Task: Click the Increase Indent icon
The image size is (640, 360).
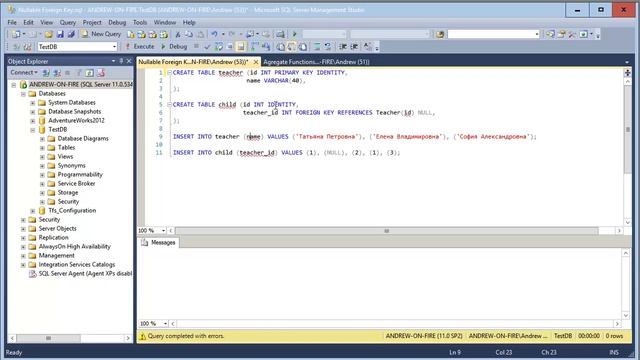Action: (354, 47)
